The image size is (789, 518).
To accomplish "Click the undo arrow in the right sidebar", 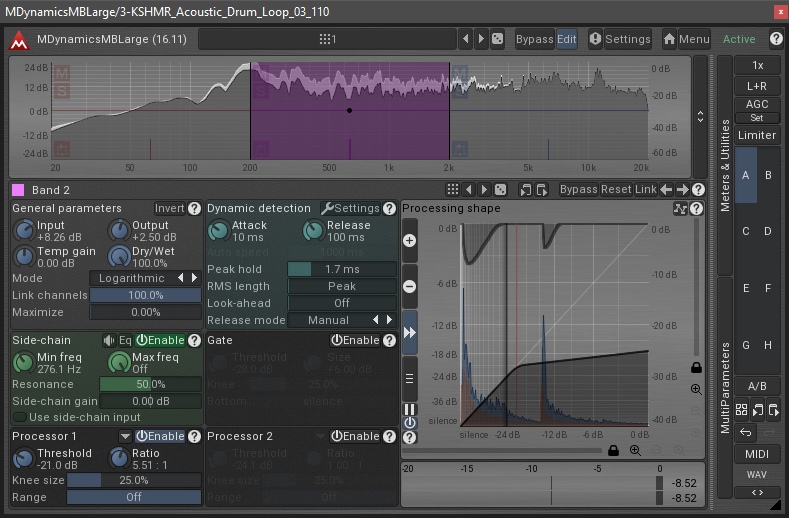I will pos(745,432).
